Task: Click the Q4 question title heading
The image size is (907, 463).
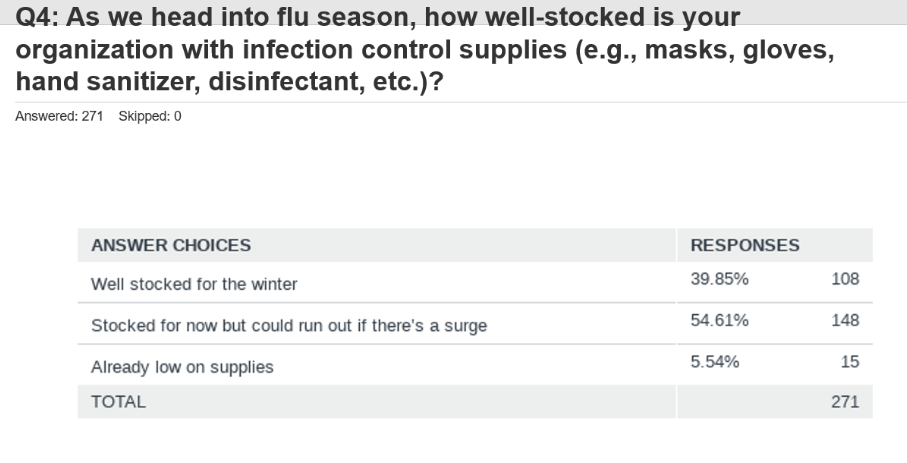Action: click(x=425, y=49)
